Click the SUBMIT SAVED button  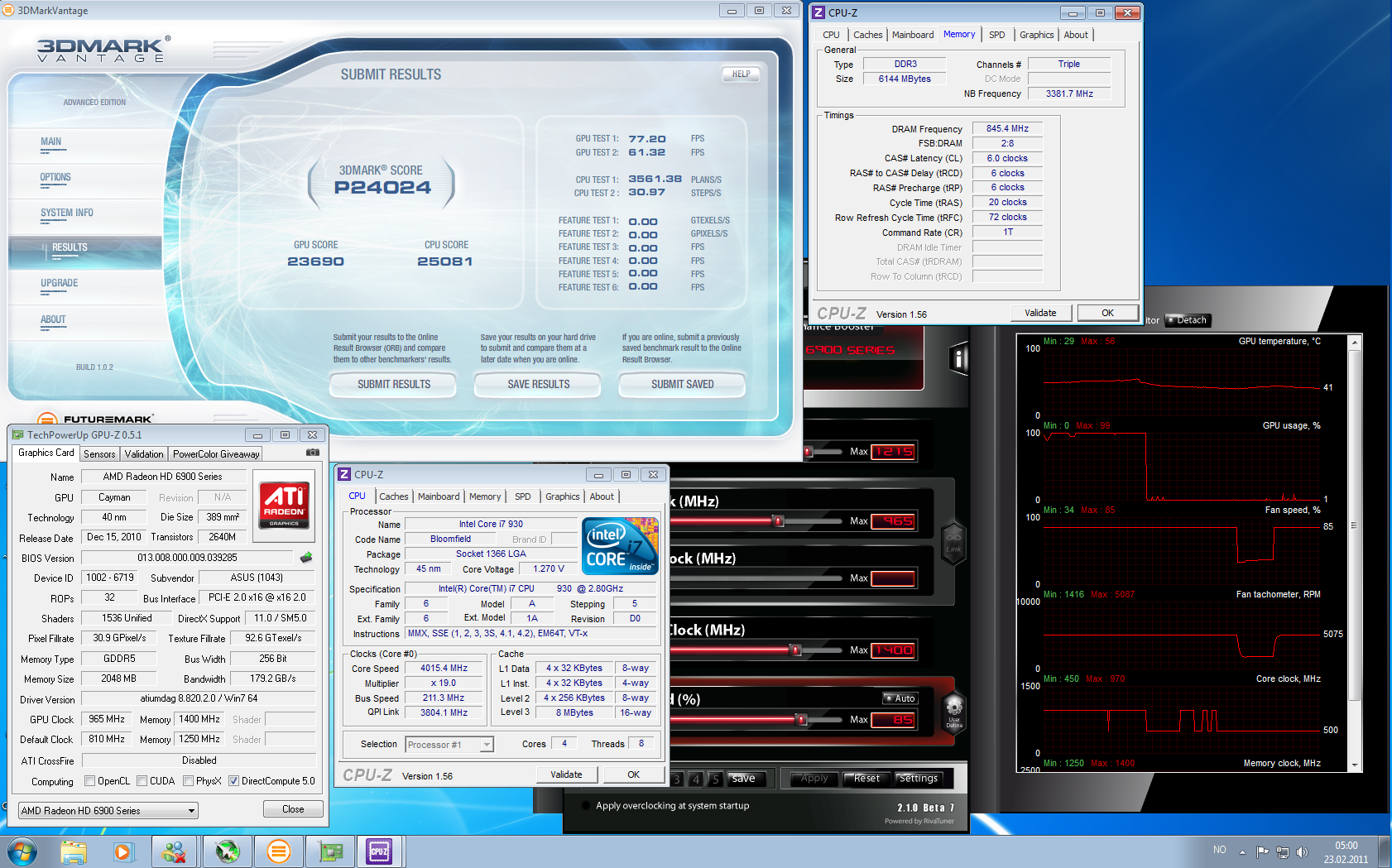pyautogui.click(x=683, y=385)
